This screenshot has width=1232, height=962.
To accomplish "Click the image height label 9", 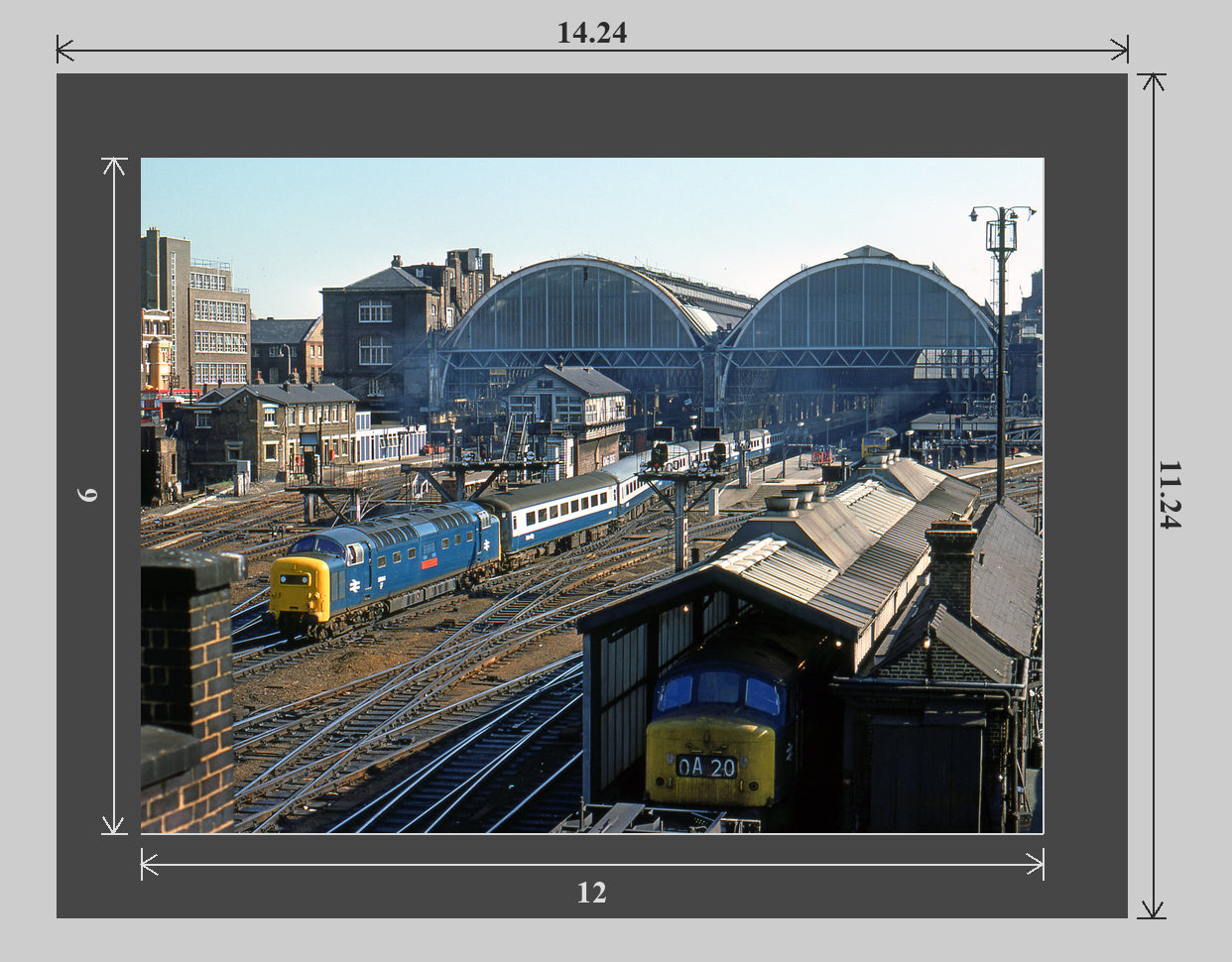I will click(87, 495).
